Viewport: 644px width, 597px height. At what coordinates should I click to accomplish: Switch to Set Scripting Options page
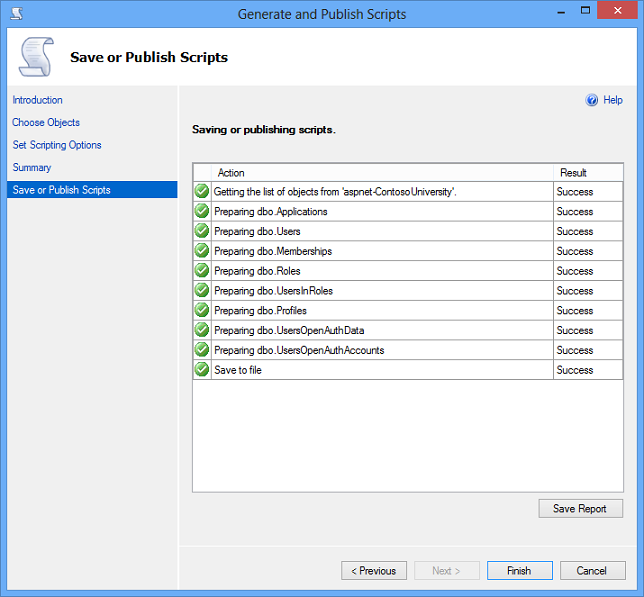[x=57, y=145]
